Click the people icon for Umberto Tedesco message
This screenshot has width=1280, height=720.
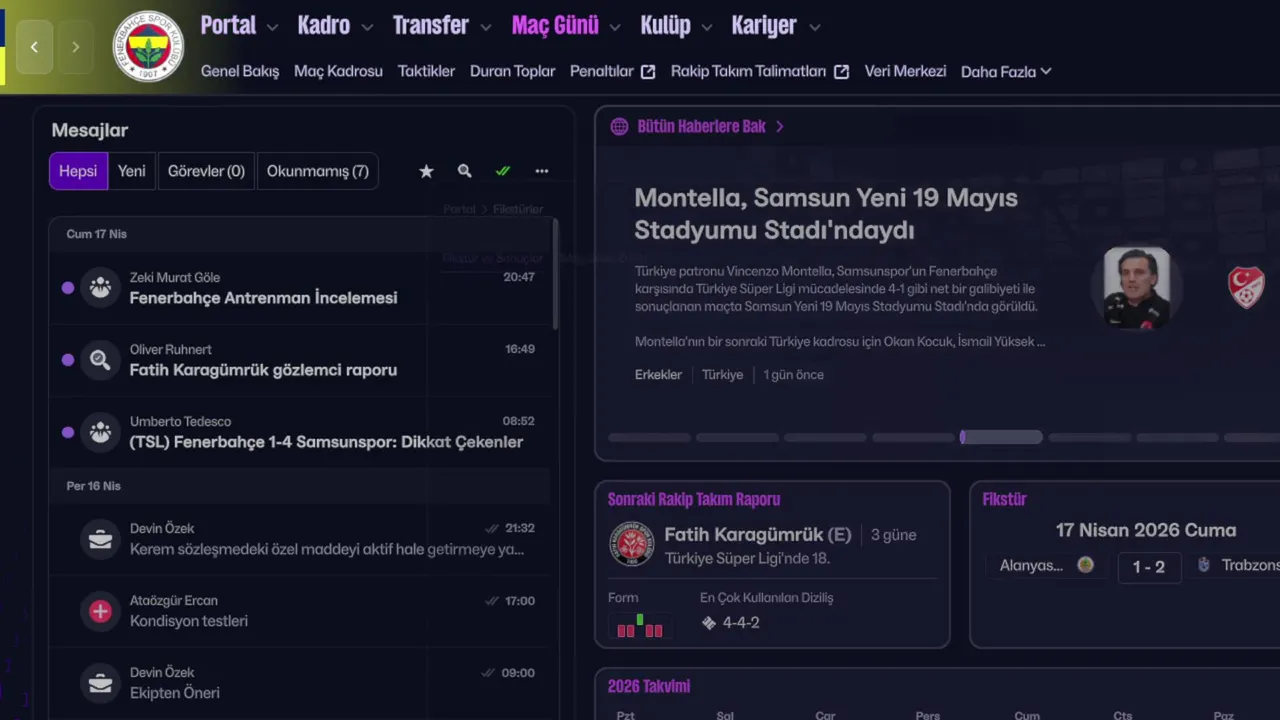[x=100, y=432]
